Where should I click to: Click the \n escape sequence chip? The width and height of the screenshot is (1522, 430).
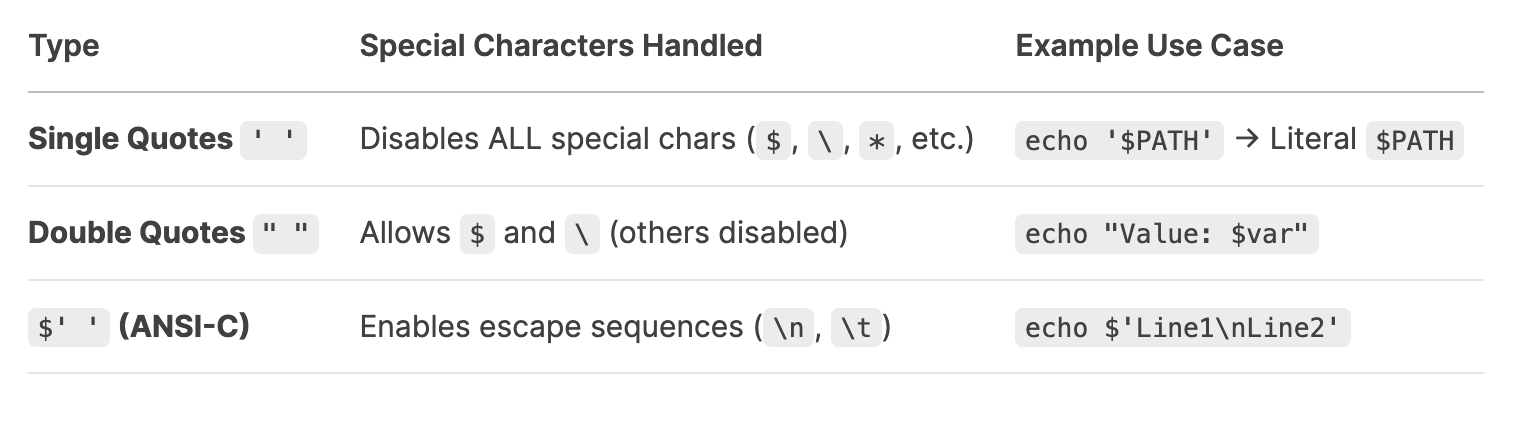pyautogui.click(x=789, y=328)
